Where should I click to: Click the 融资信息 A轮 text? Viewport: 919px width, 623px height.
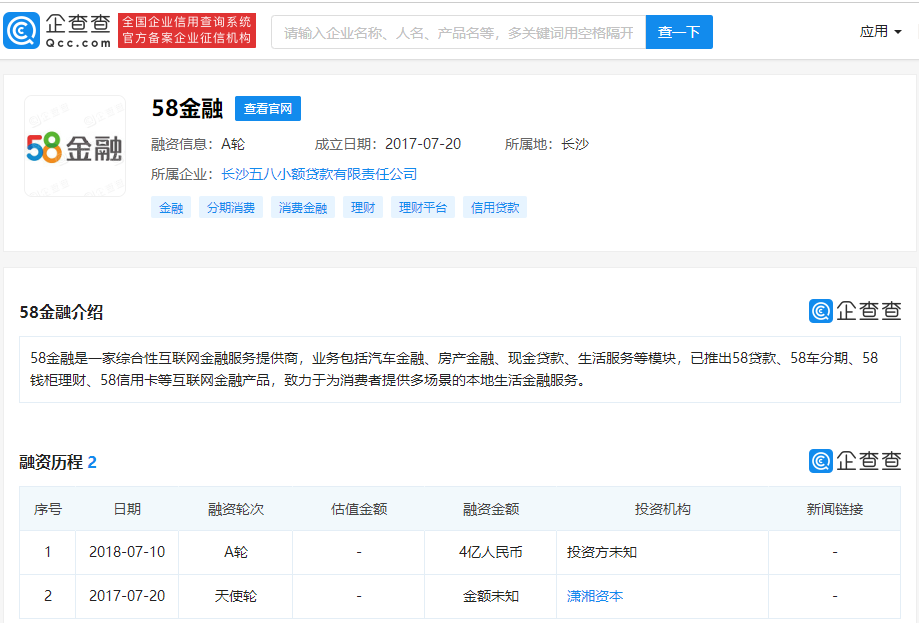click(x=198, y=144)
